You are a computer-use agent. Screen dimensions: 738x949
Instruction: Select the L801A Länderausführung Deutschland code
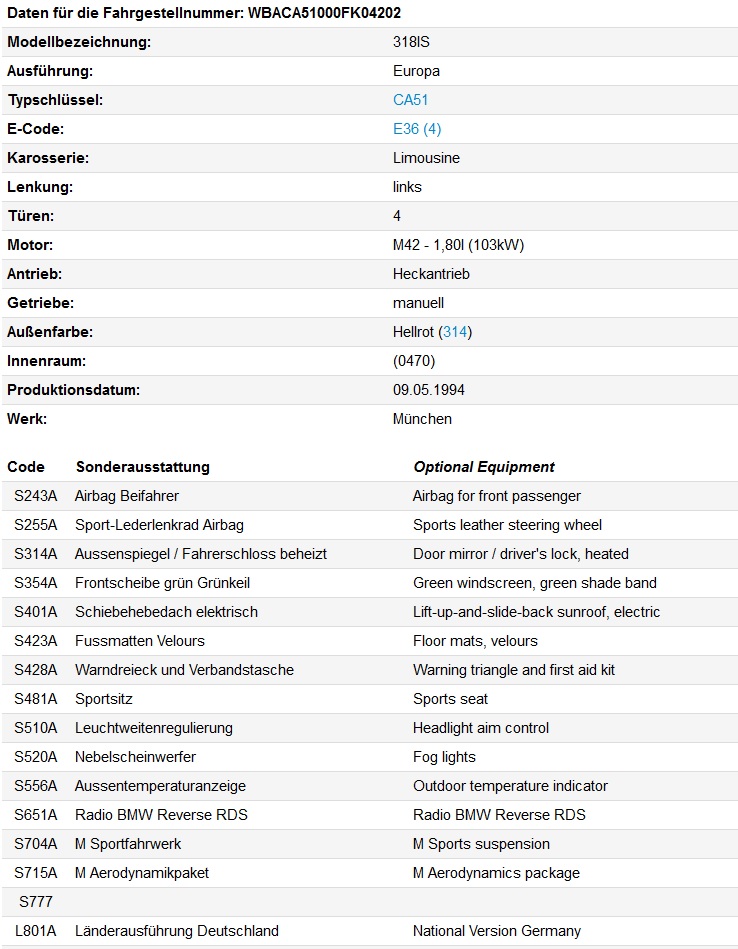pos(35,931)
